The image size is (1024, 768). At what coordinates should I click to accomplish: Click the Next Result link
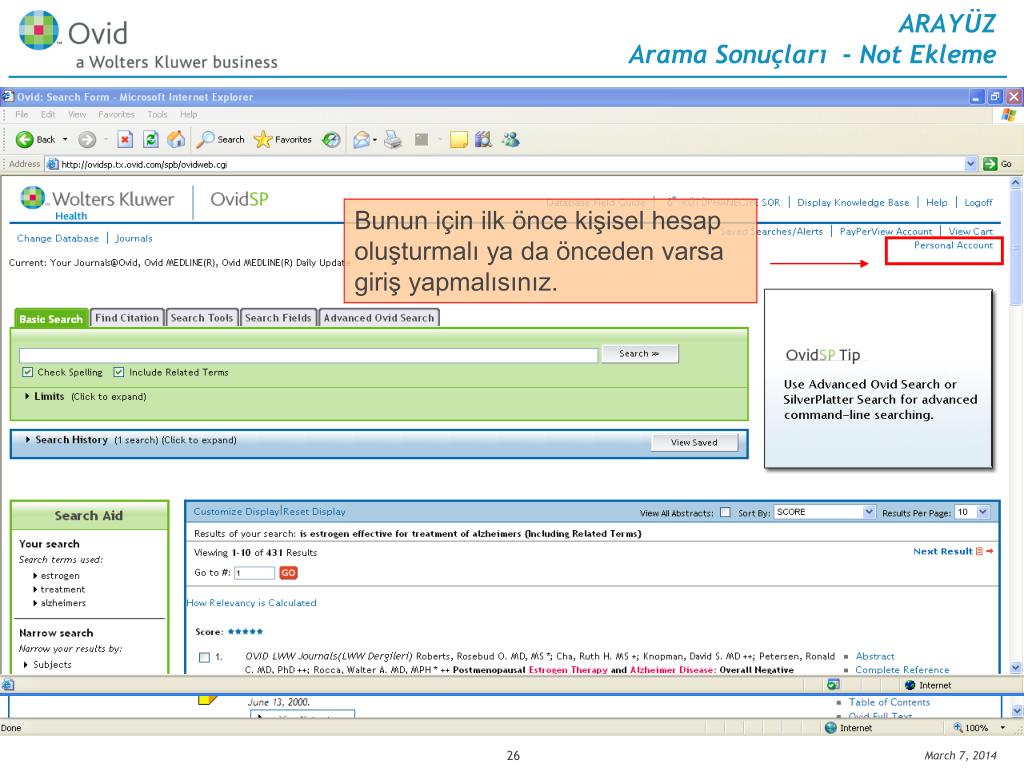[x=943, y=551]
